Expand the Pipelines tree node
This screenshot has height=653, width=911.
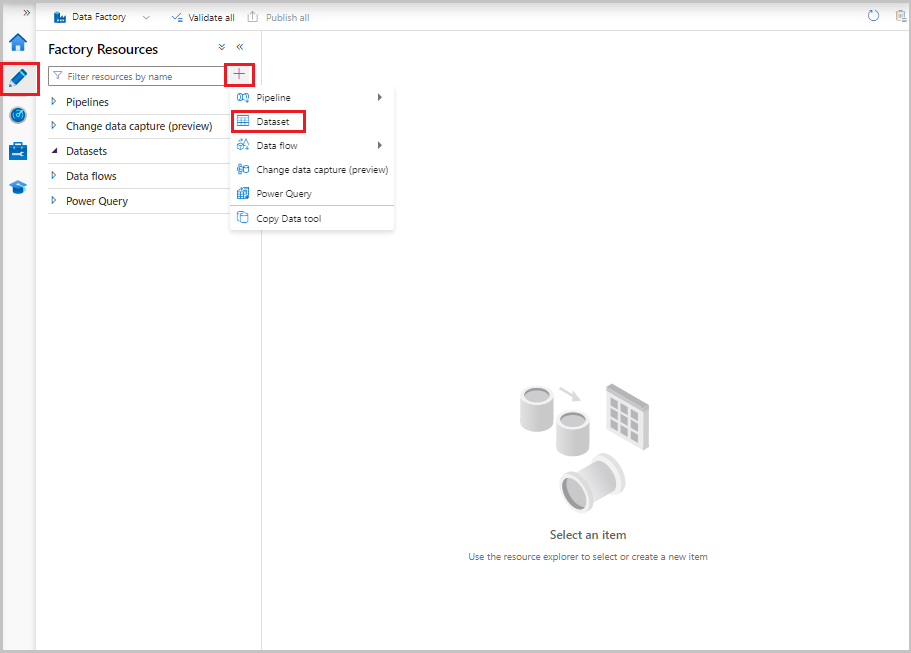(53, 102)
